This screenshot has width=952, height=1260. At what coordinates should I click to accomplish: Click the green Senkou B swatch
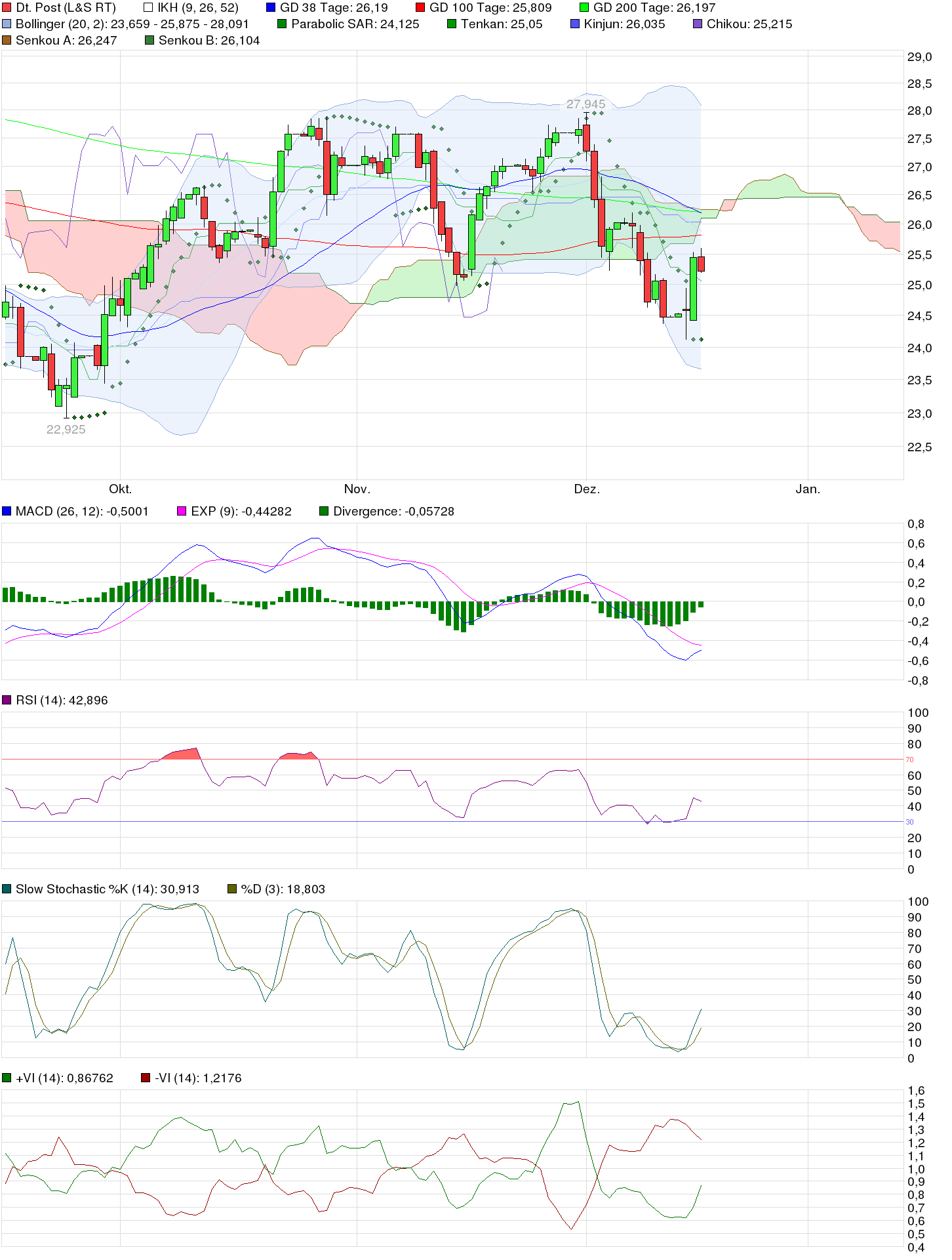[x=149, y=41]
